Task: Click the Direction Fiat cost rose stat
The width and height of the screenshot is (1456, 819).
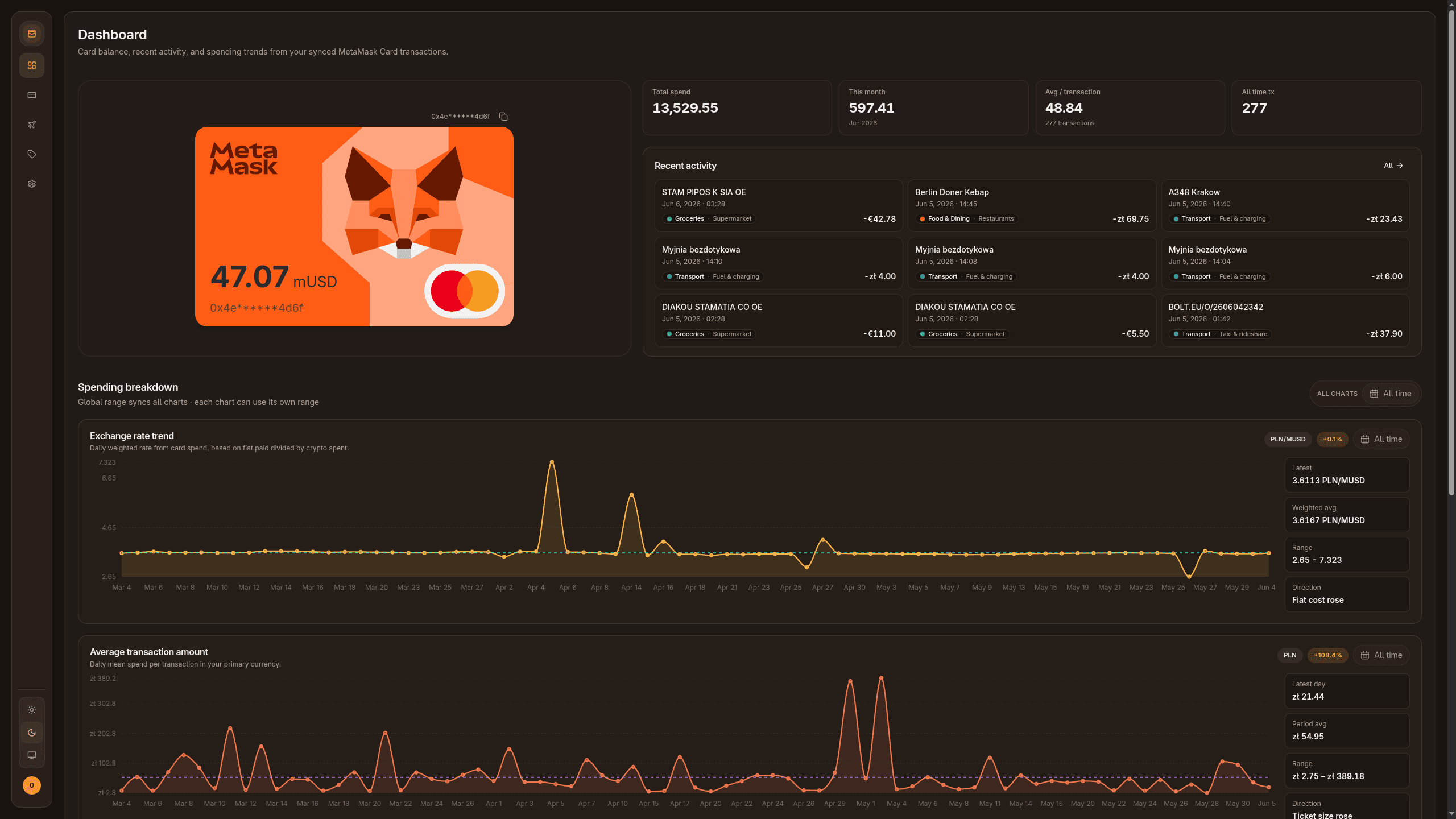Action: coord(1347,594)
